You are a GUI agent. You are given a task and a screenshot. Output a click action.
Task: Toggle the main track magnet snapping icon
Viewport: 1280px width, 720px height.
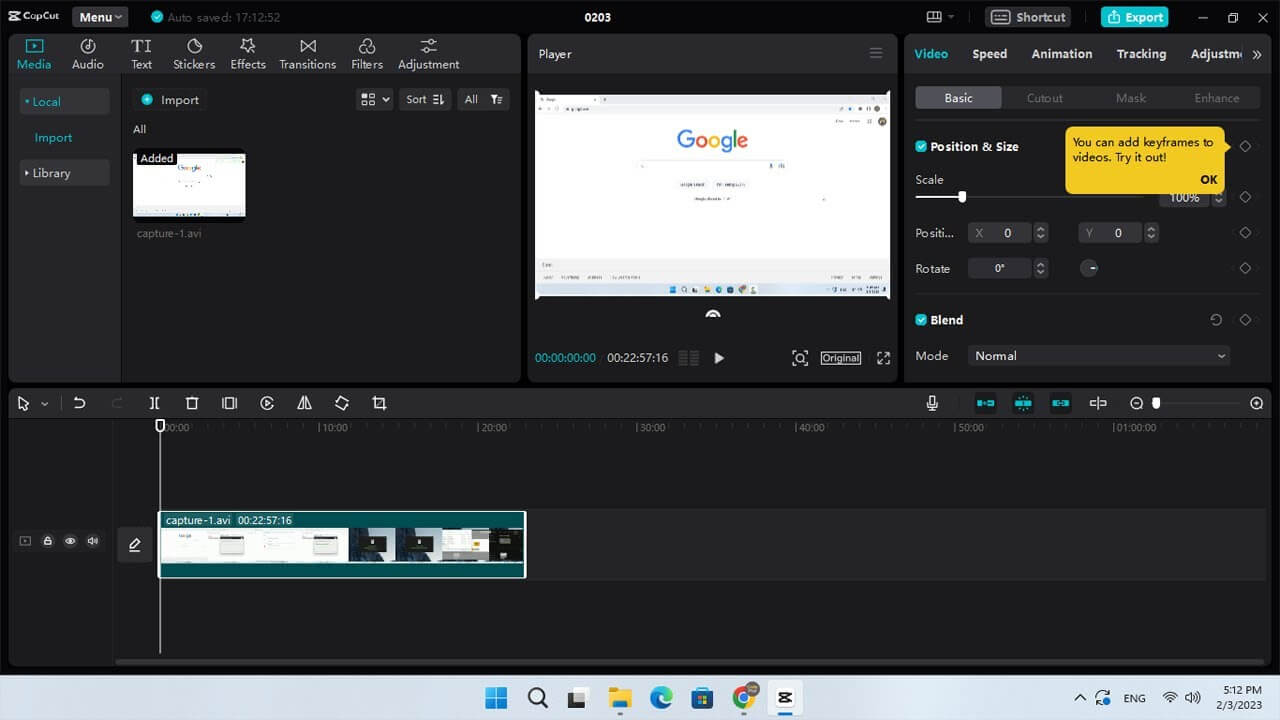[x=986, y=403]
